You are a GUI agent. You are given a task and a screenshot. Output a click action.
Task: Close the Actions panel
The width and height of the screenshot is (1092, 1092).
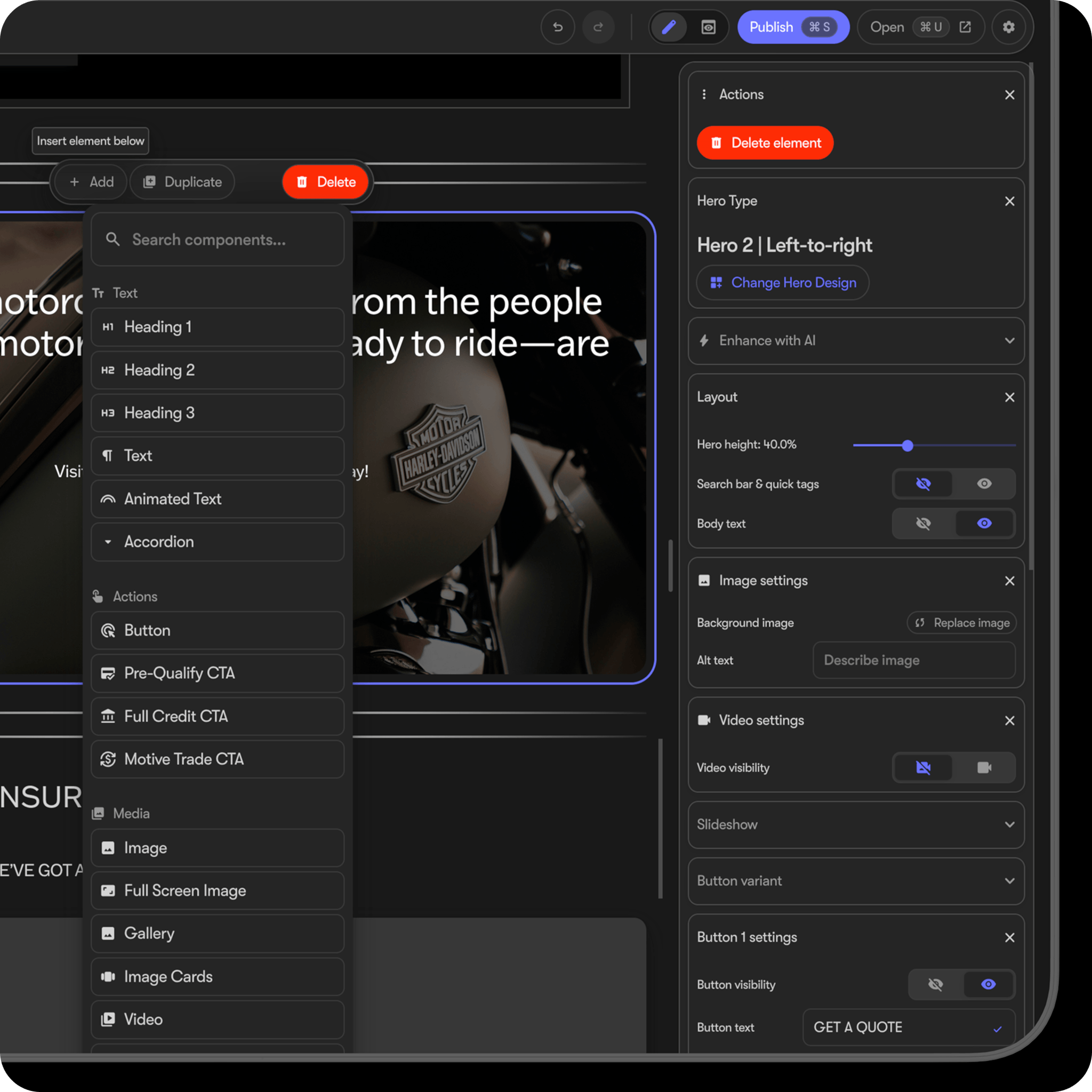(1009, 95)
